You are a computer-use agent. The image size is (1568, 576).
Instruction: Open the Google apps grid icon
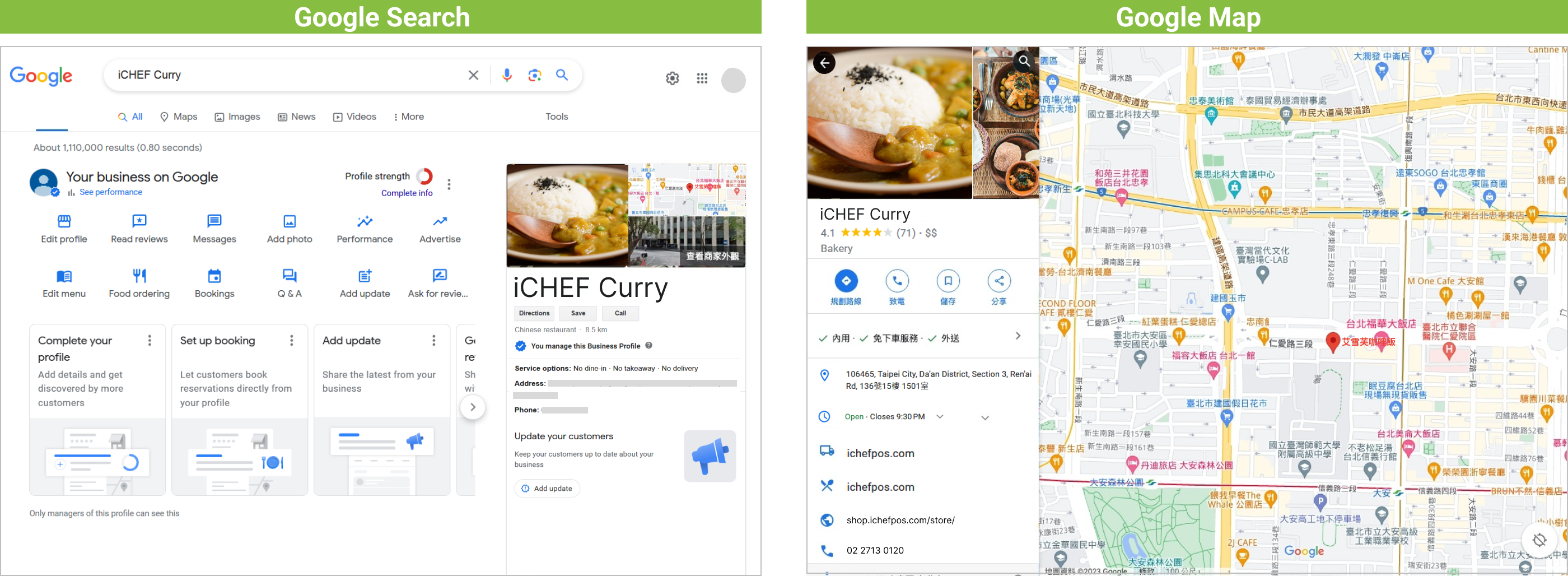702,78
